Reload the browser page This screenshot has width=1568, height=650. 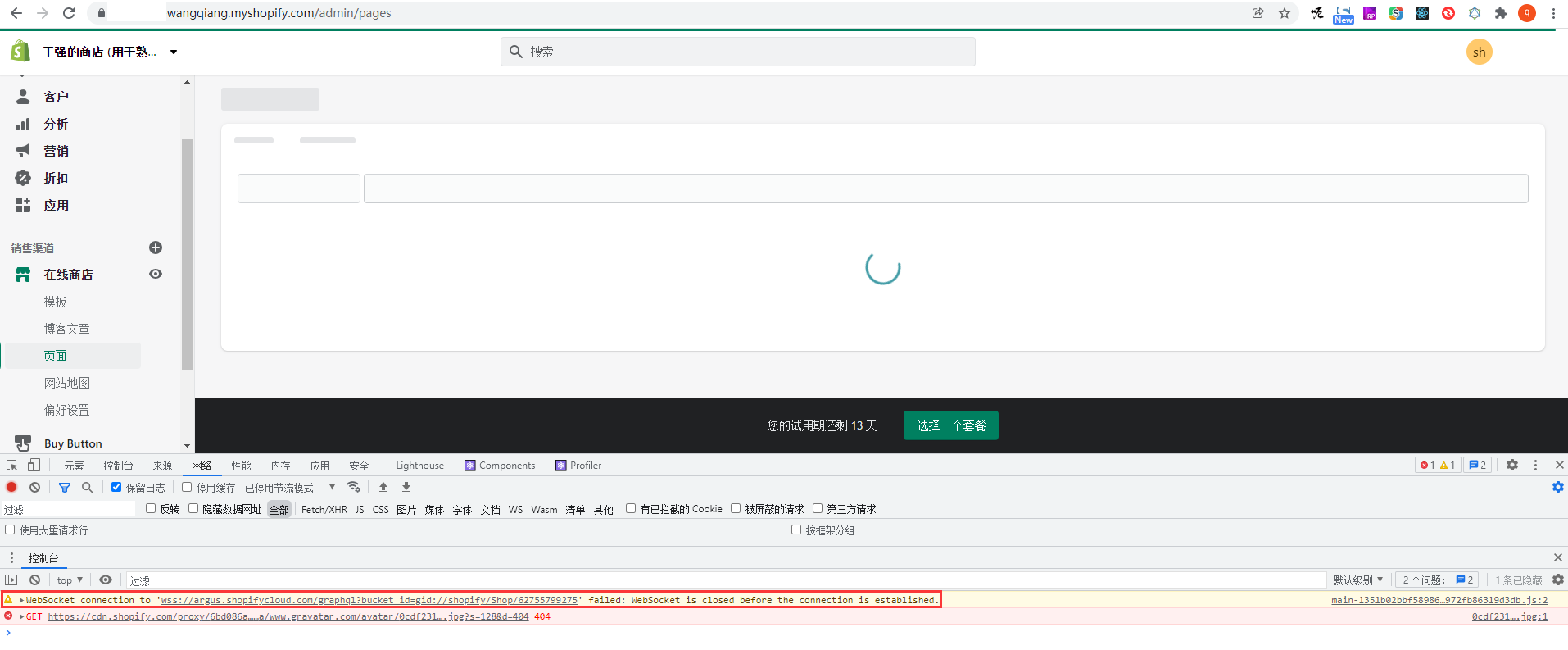[x=69, y=13]
